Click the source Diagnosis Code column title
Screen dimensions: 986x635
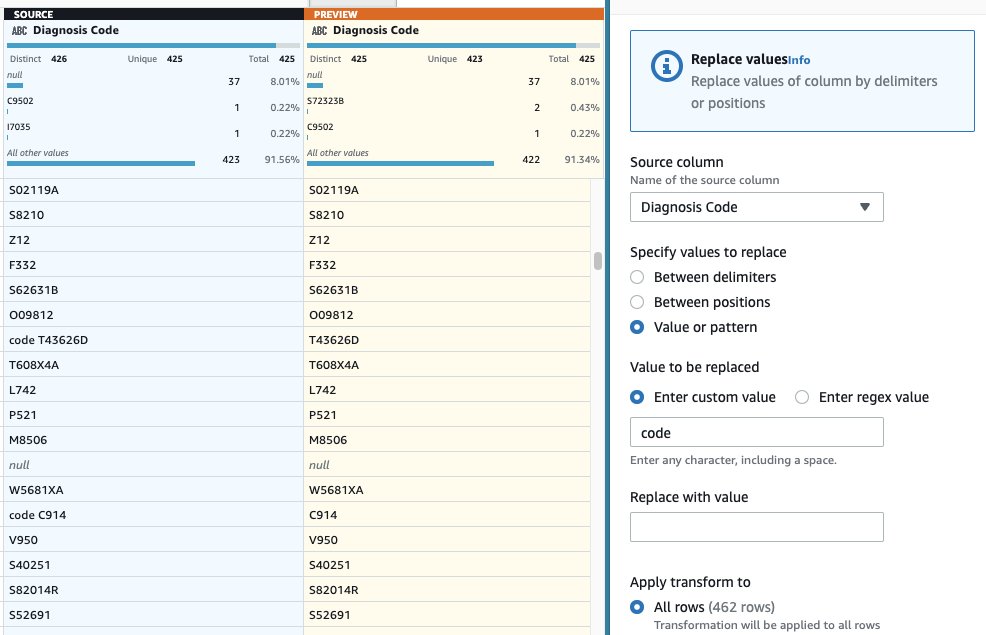tap(75, 30)
